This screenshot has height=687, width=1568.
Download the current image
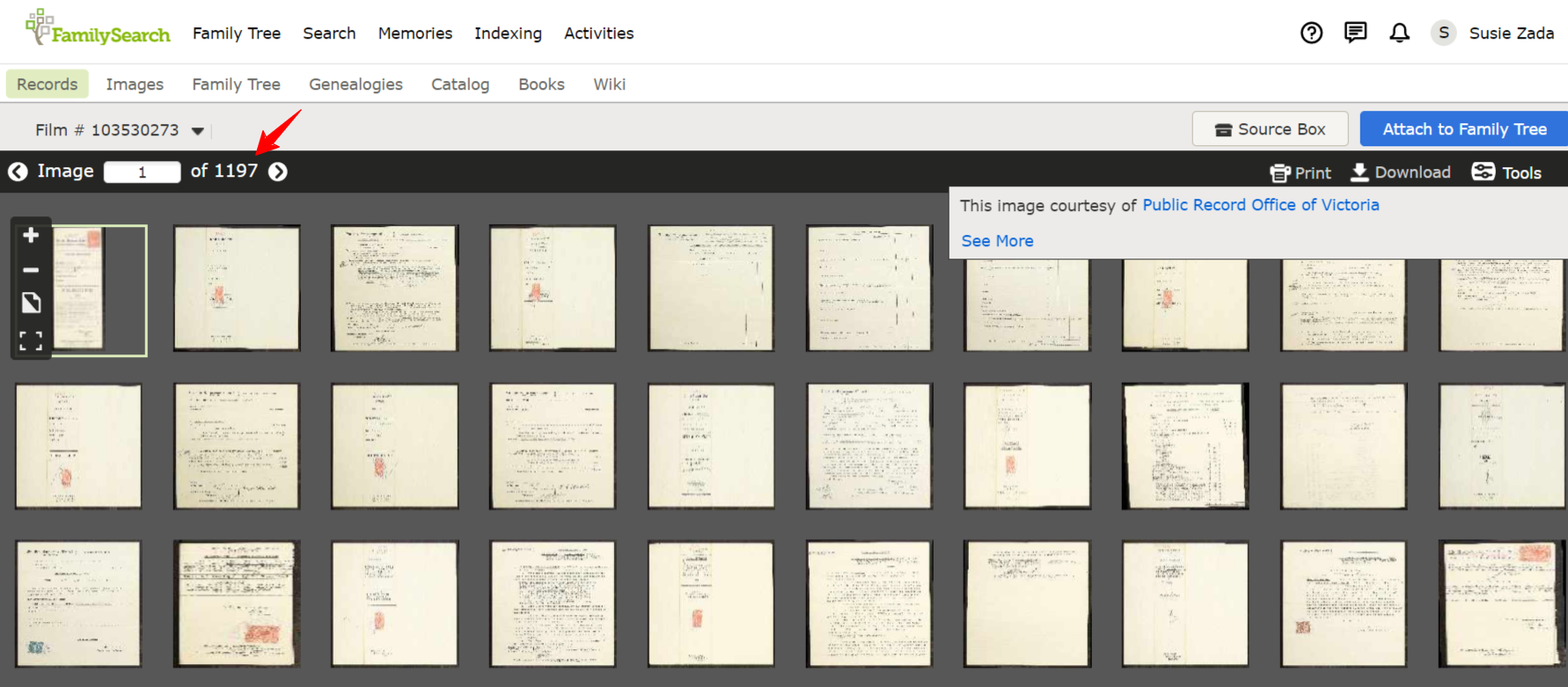[x=1401, y=172]
